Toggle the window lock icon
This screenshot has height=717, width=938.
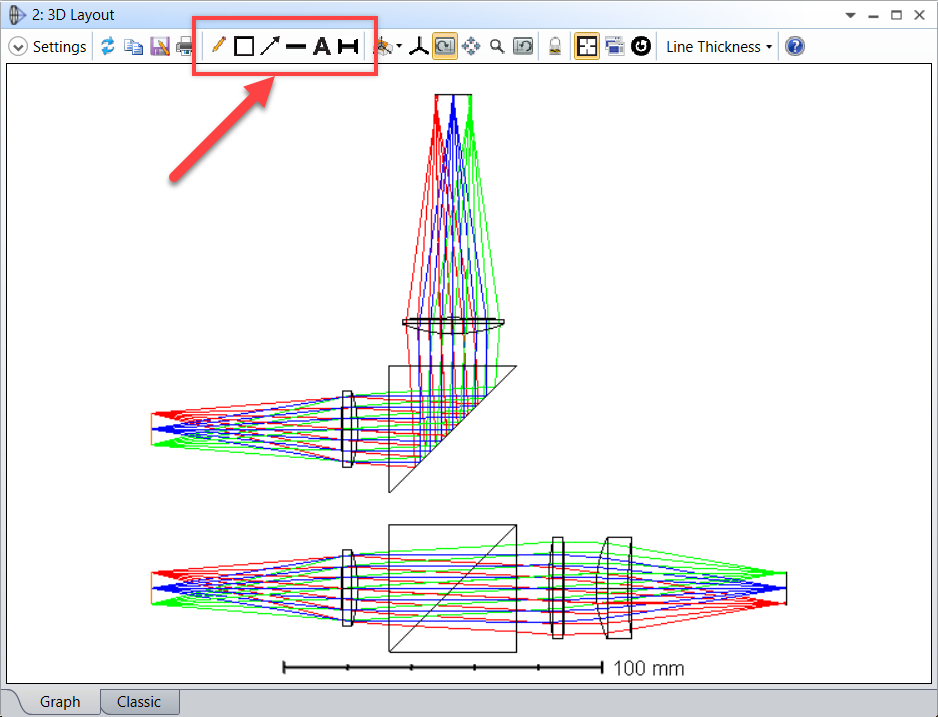(553, 46)
